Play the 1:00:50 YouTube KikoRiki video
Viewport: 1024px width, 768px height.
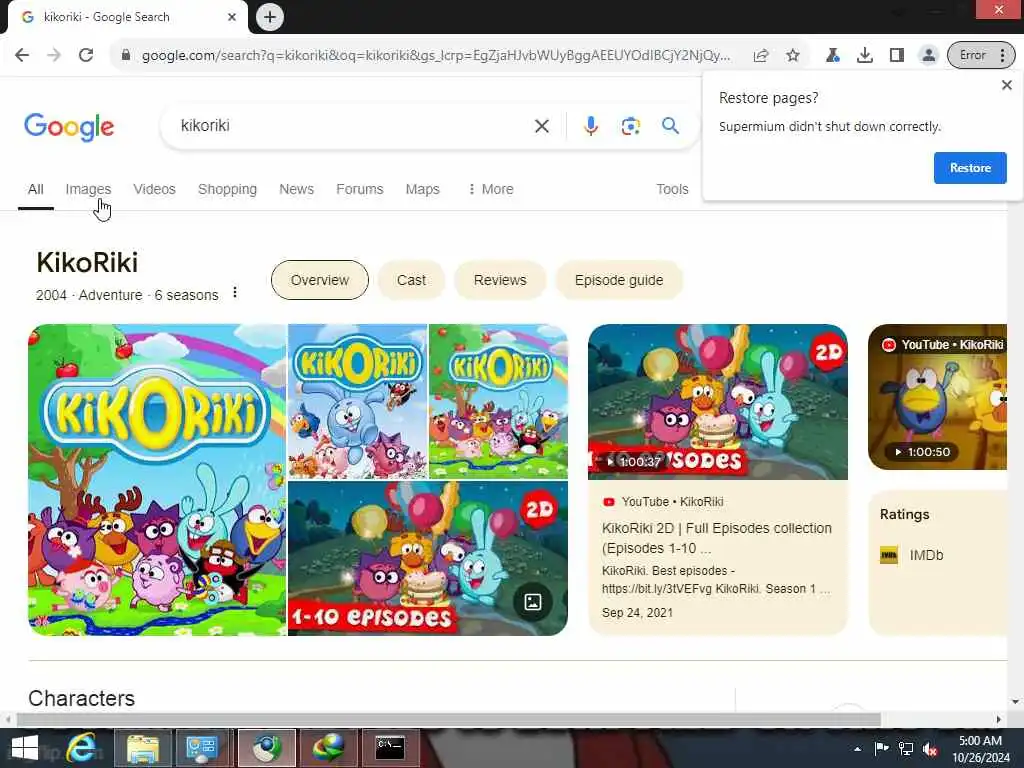937,397
